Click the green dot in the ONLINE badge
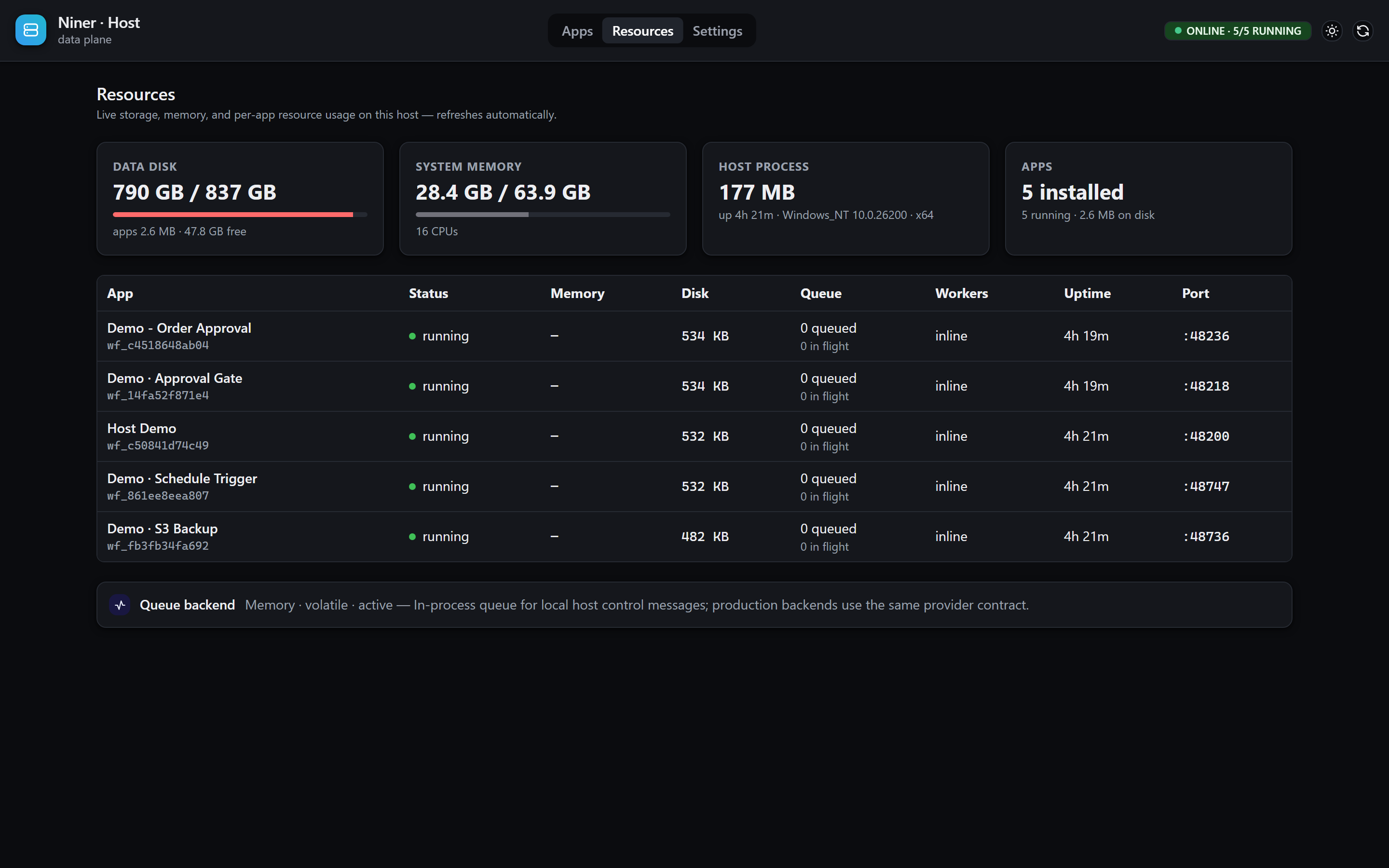Image resolution: width=1389 pixels, height=868 pixels. coord(1178,31)
